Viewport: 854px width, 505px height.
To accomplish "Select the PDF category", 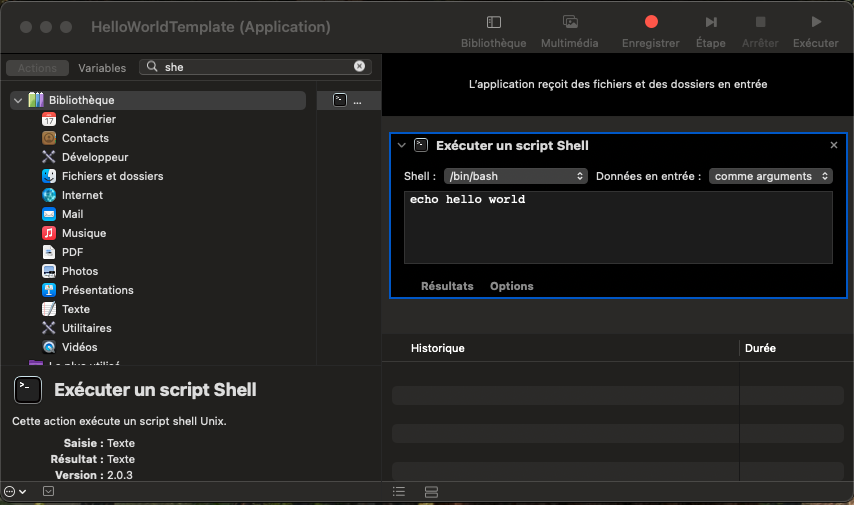I will coord(72,252).
